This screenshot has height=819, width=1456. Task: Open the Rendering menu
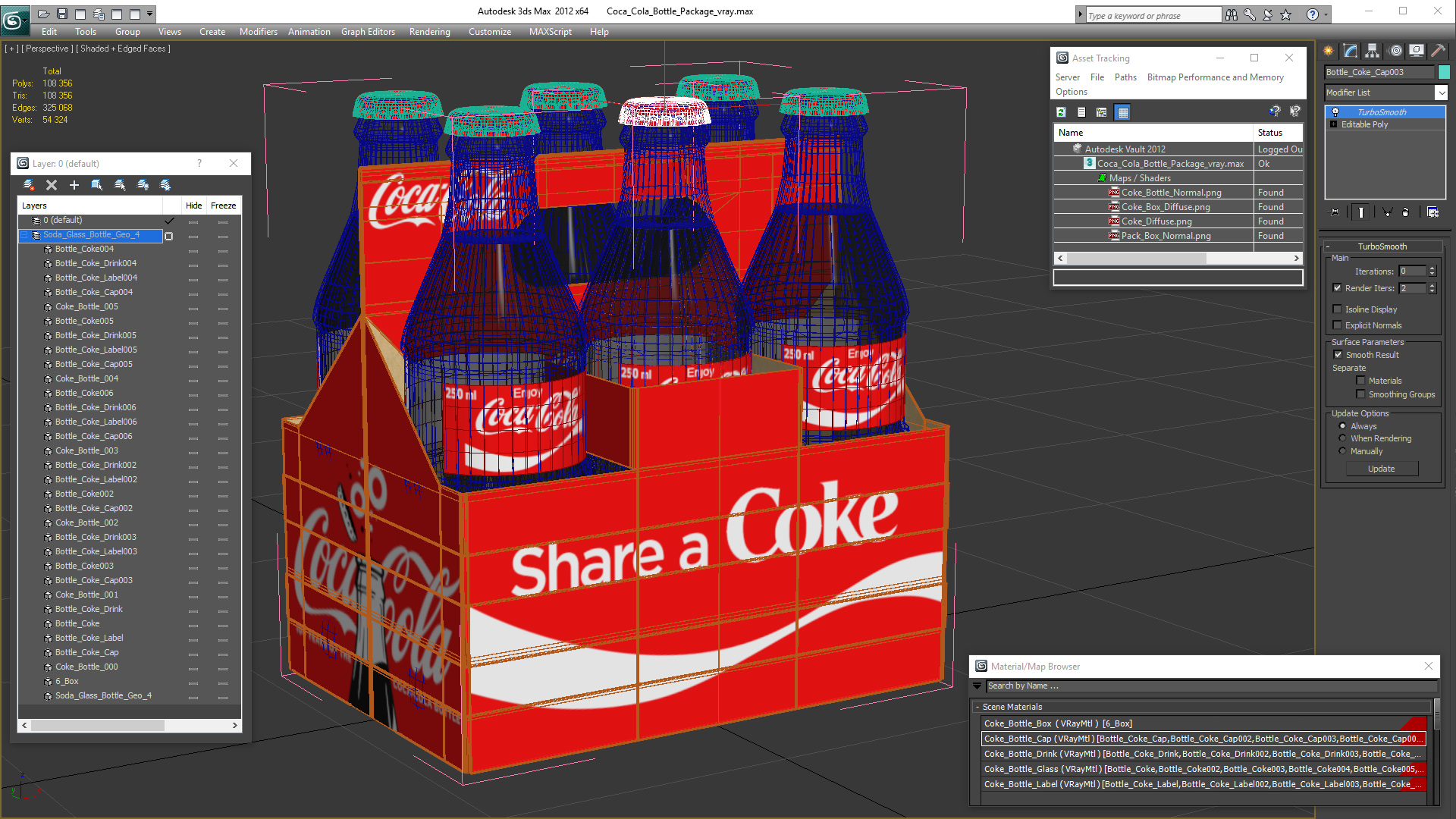coord(429,32)
